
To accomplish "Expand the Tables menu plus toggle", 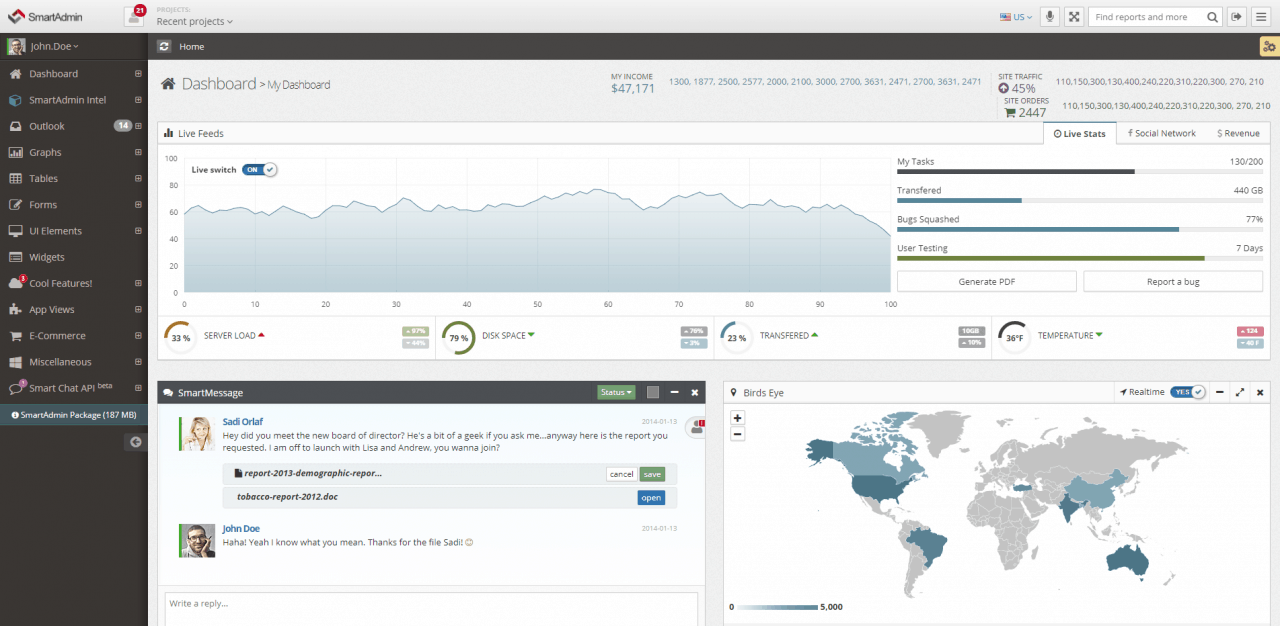I will click(138, 179).
